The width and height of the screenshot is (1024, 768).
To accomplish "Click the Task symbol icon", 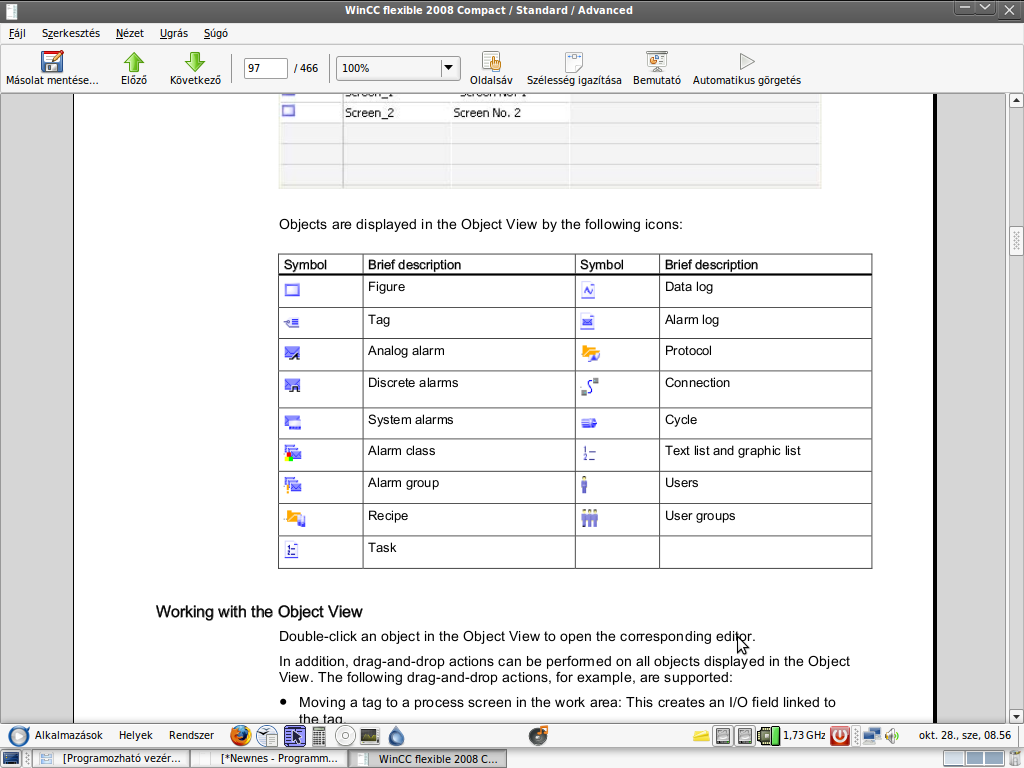I will (291, 551).
